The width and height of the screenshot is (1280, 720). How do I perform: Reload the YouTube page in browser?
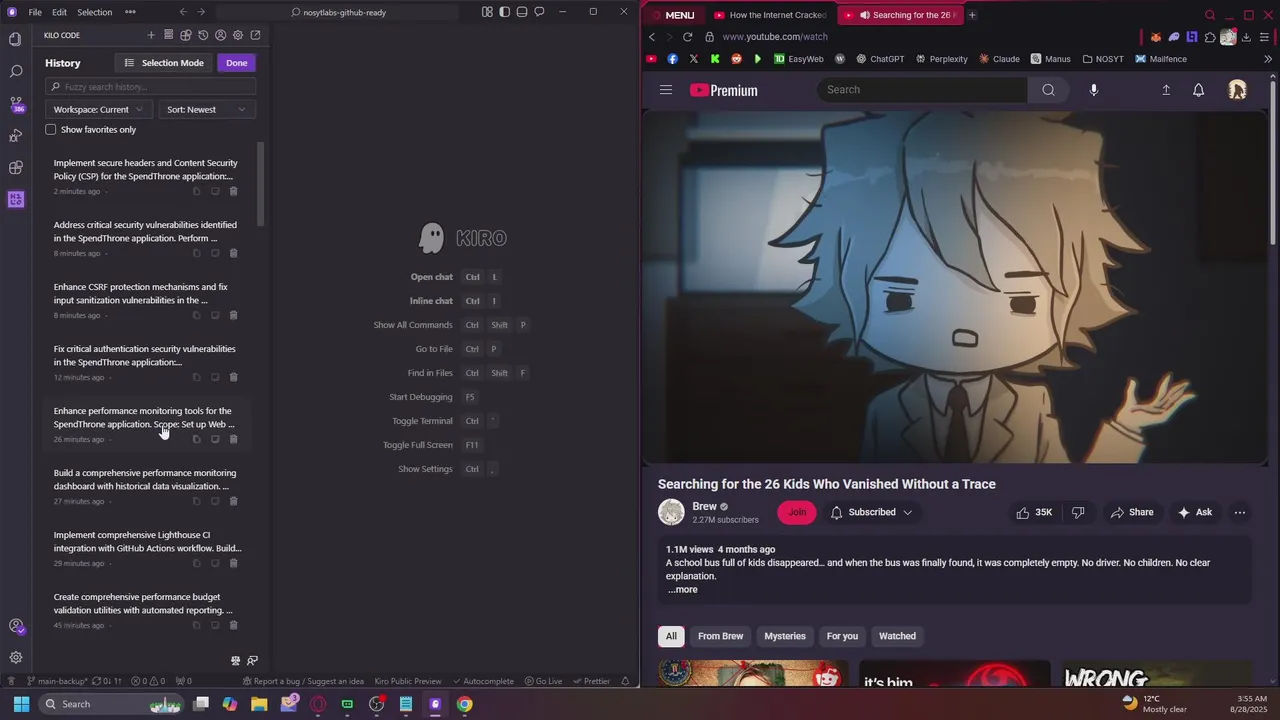tap(687, 37)
